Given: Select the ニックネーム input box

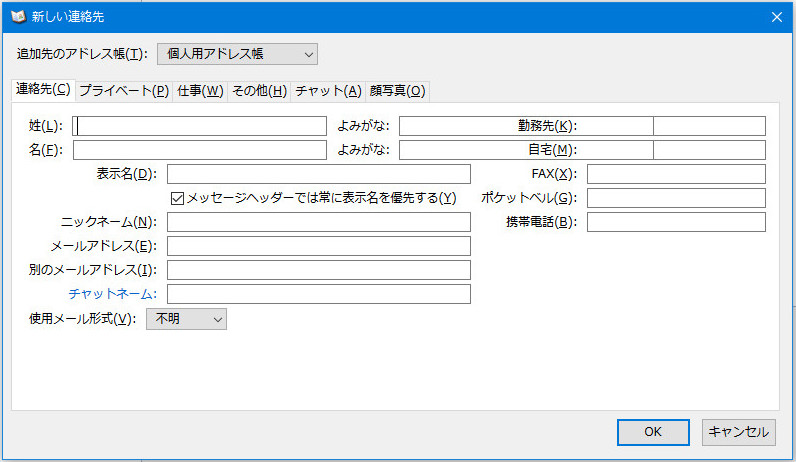Looking at the screenshot, I should tap(318, 222).
